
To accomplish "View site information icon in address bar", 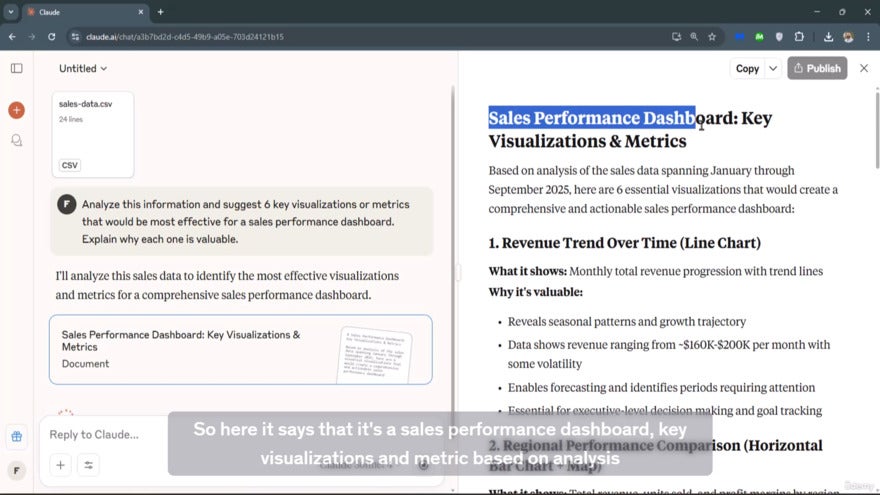I will pyautogui.click(x=75, y=36).
